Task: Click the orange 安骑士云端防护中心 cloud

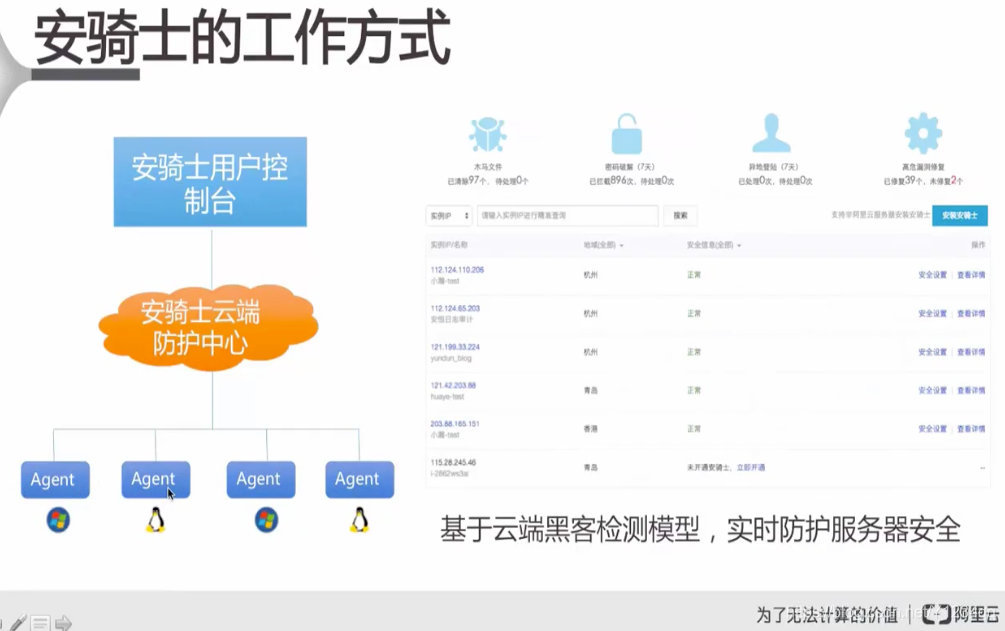Action: (x=208, y=327)
